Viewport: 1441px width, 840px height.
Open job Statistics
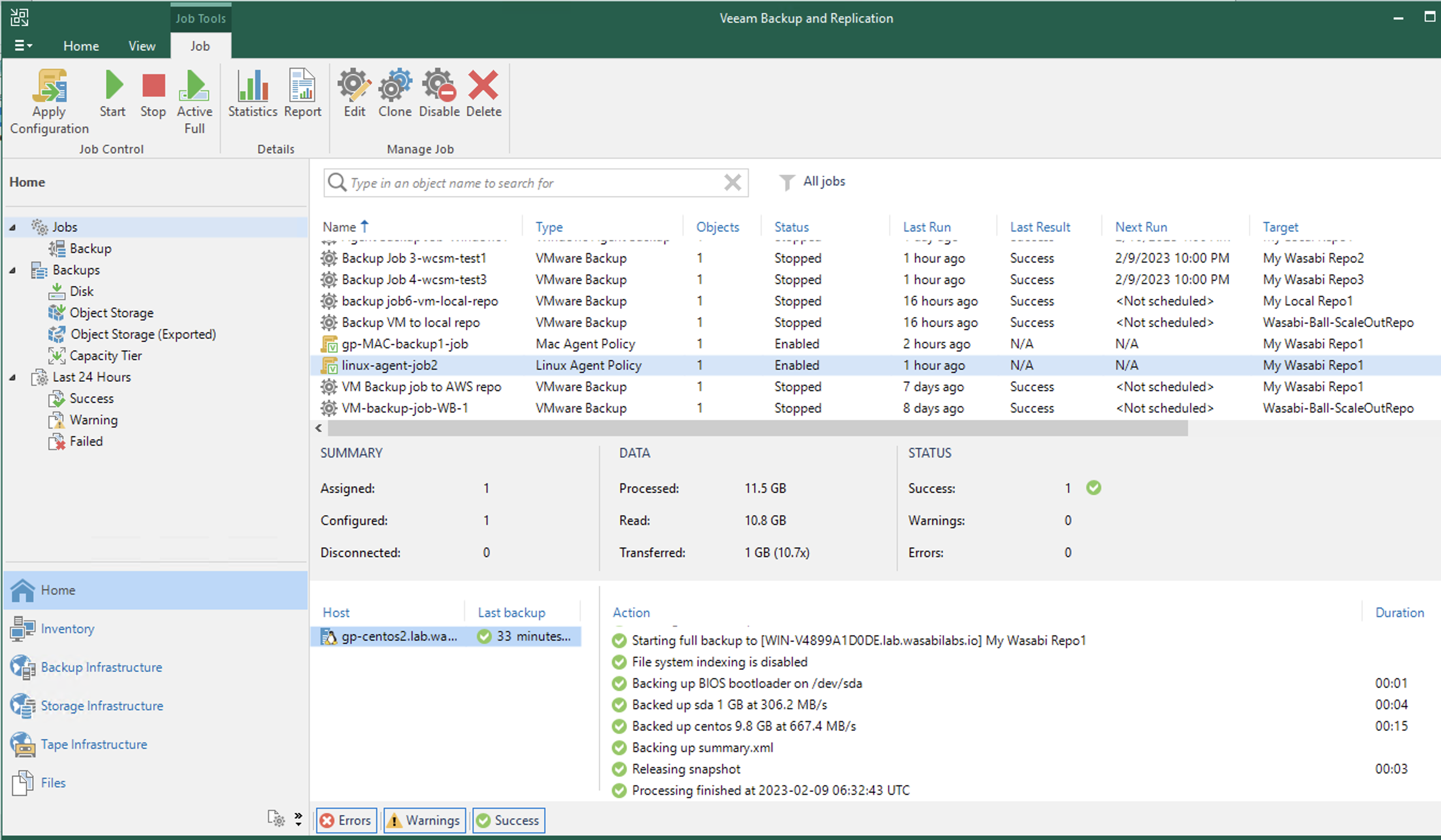(253, 94)
